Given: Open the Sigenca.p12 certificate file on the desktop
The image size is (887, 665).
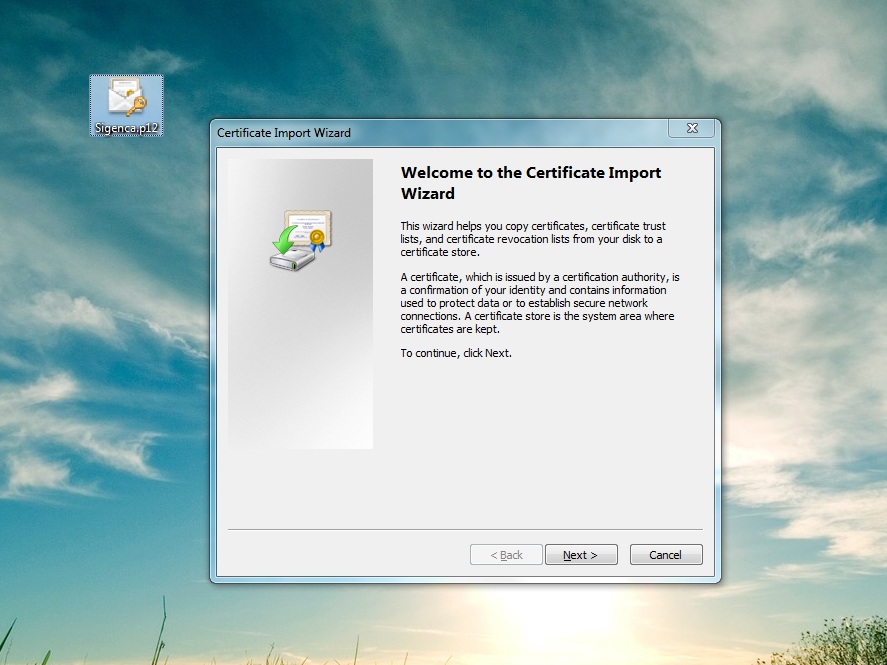Looking at the screenshot, I should (125, 100).
